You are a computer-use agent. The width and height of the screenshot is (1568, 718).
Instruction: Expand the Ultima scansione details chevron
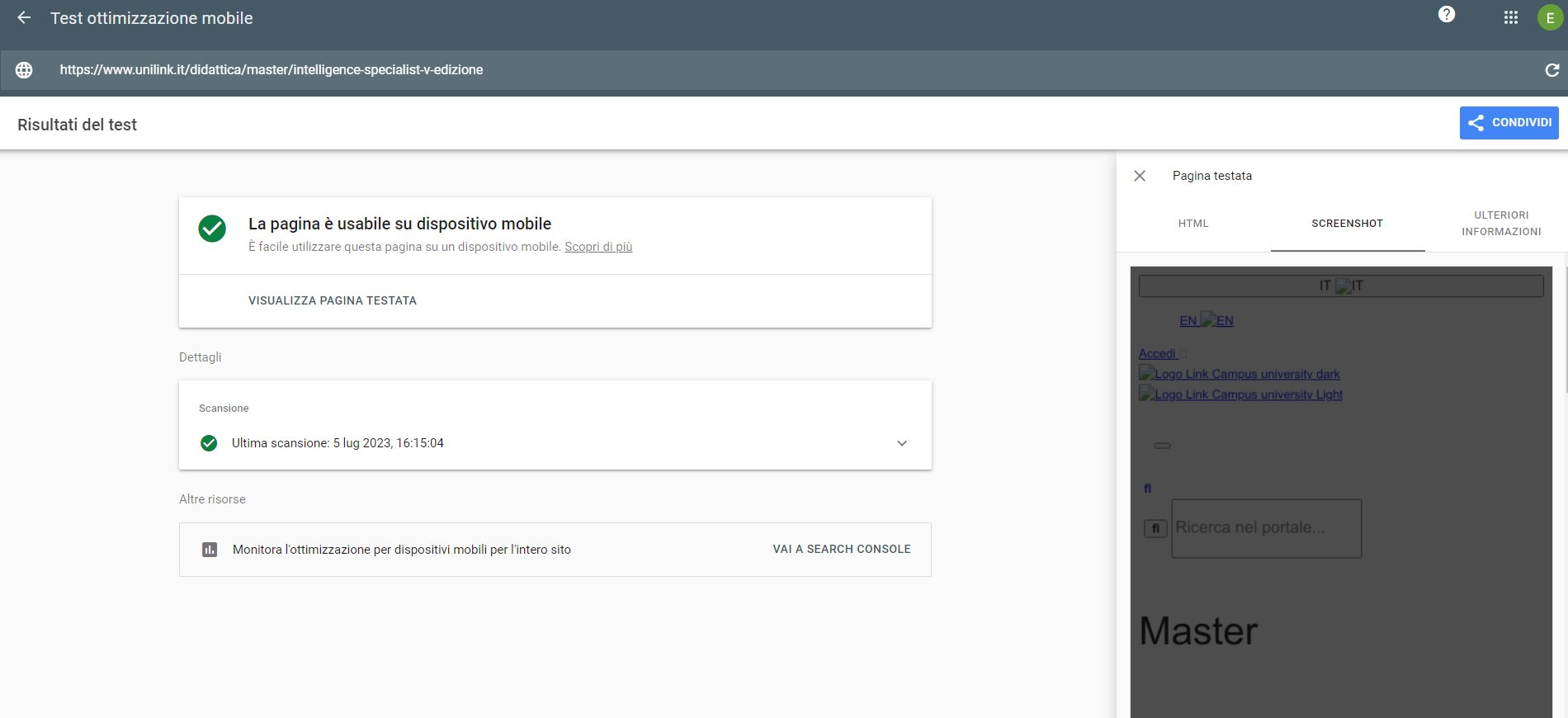click(902, 443)
